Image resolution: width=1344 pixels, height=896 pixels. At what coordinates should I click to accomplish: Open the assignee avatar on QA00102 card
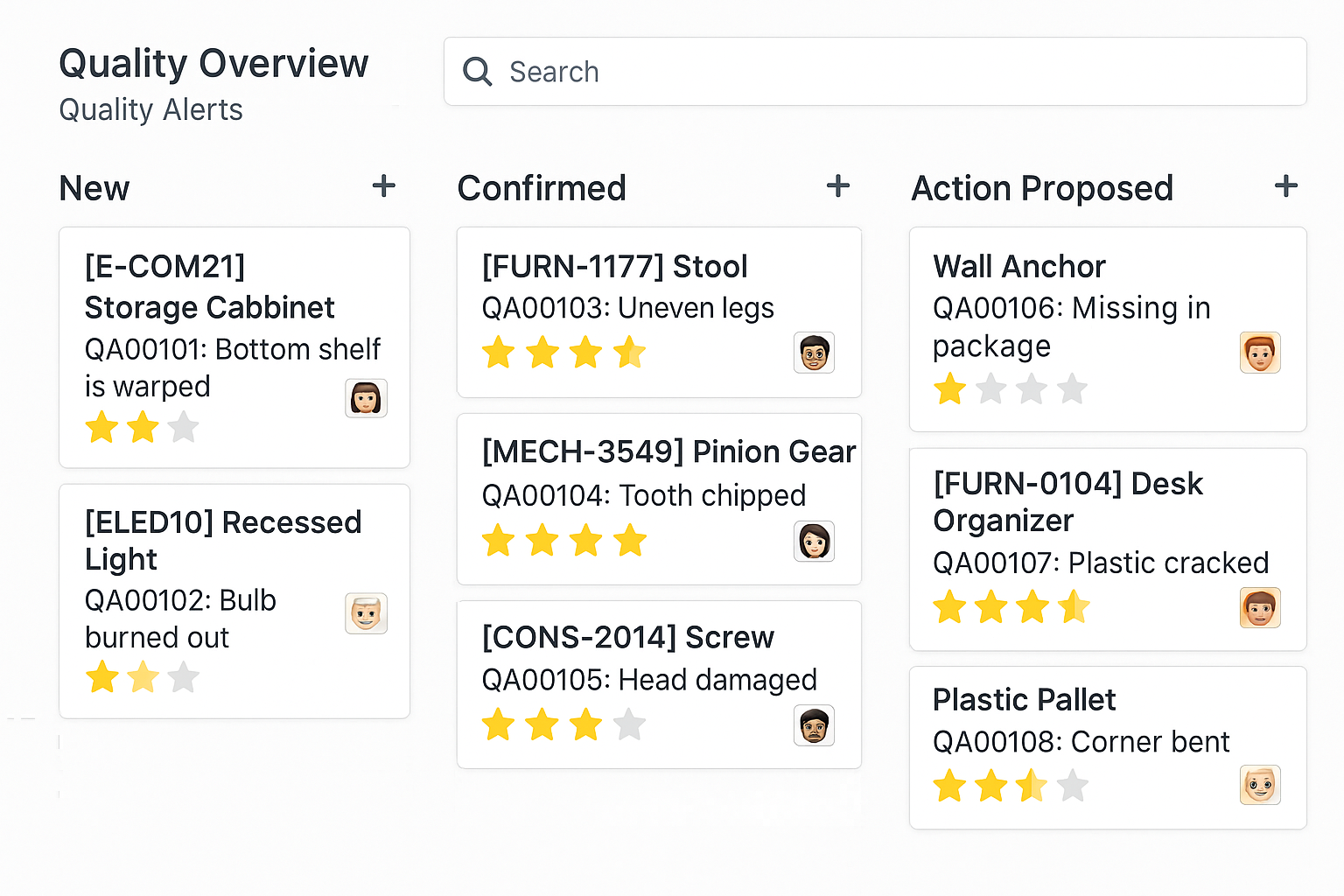366,613
